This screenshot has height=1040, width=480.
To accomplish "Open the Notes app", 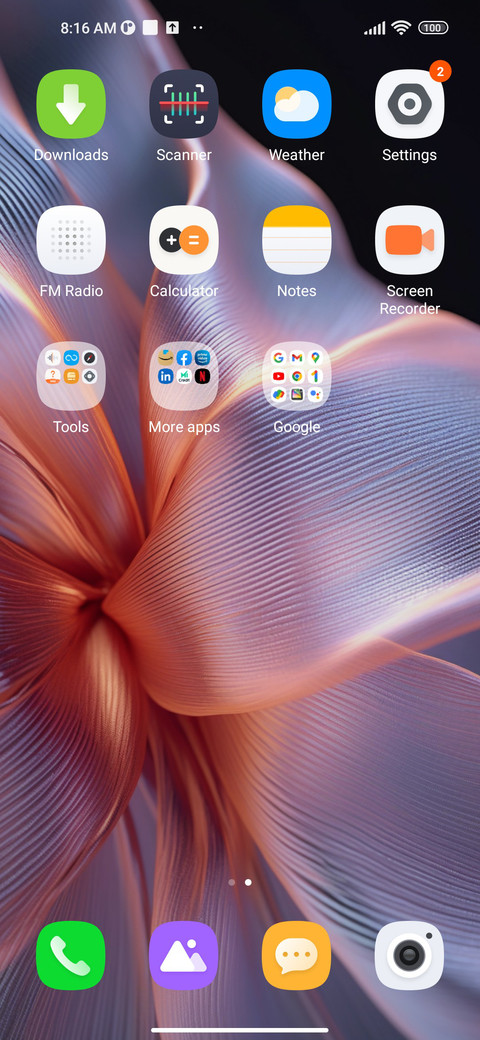I will tap(296, 240).
